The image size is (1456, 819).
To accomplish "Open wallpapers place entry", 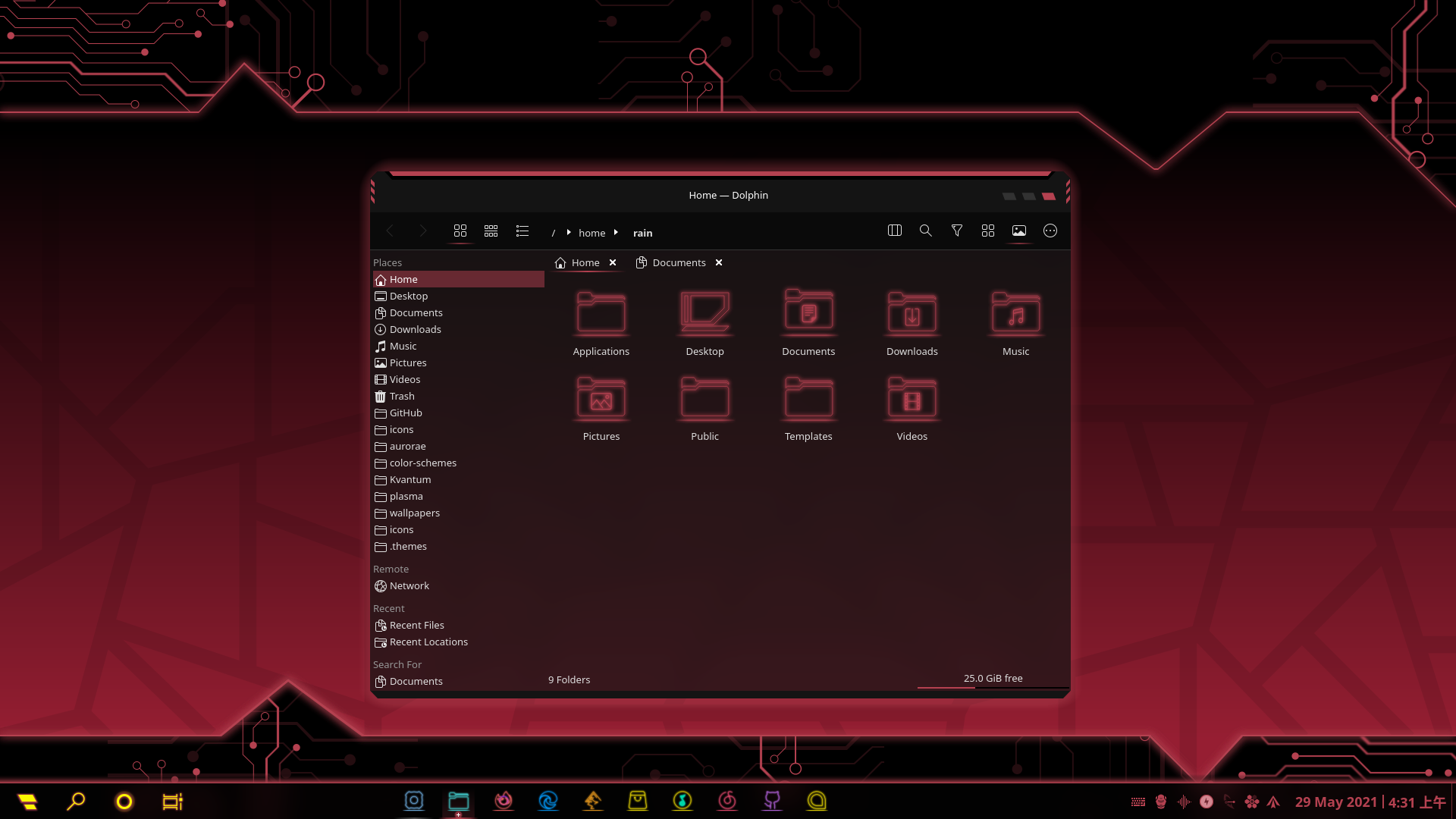I will tap(459, 513).
